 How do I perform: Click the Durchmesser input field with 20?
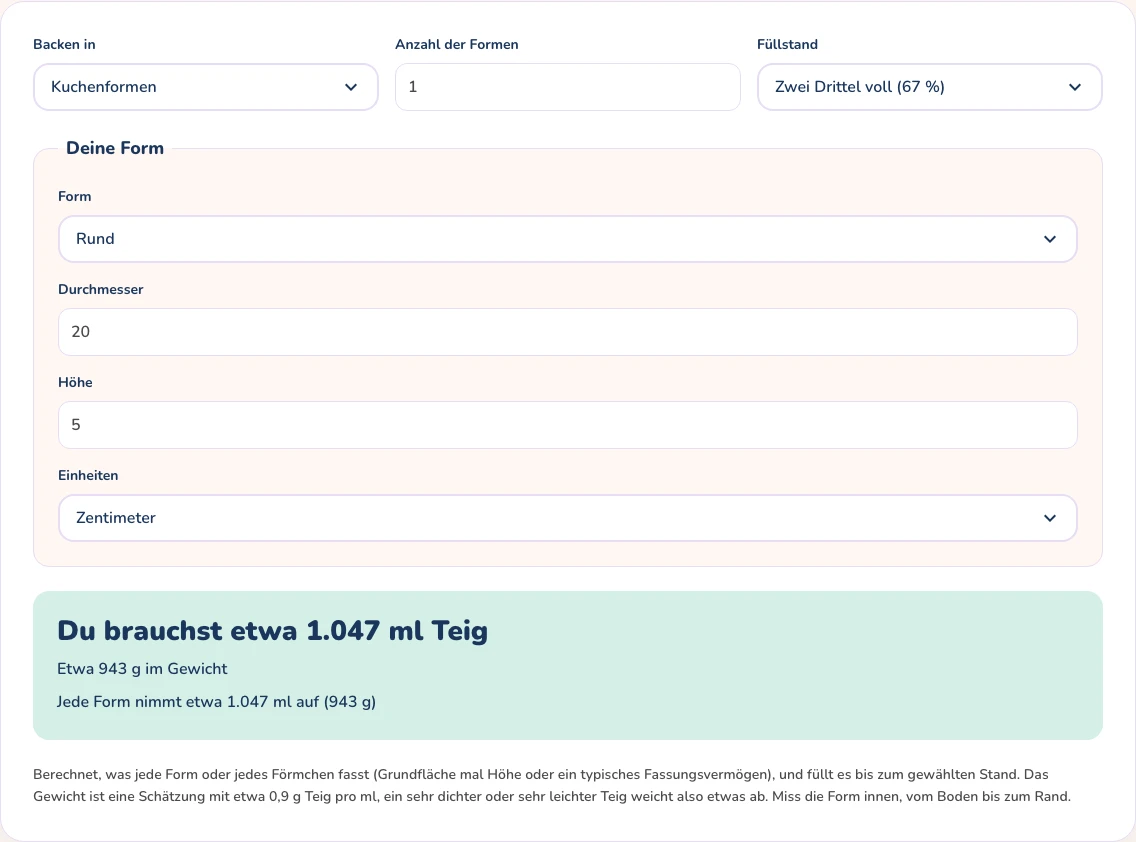click(567, 332)
